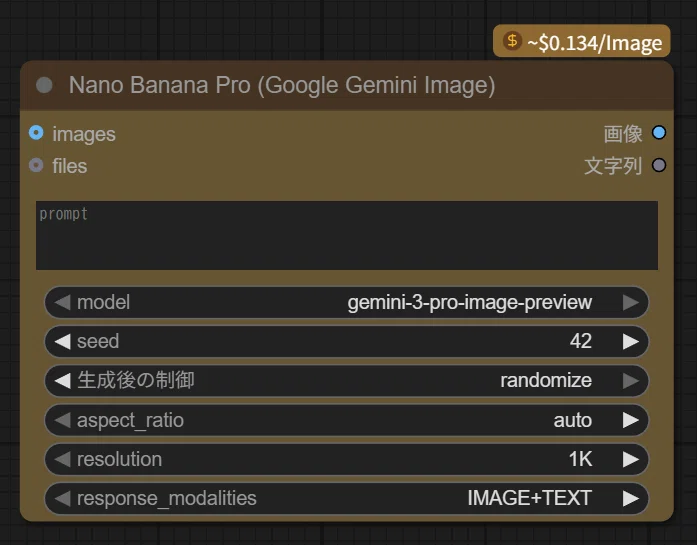Open the aspect_ratio dropdown set to auto

pyautogui.click(x=347, y=420)
